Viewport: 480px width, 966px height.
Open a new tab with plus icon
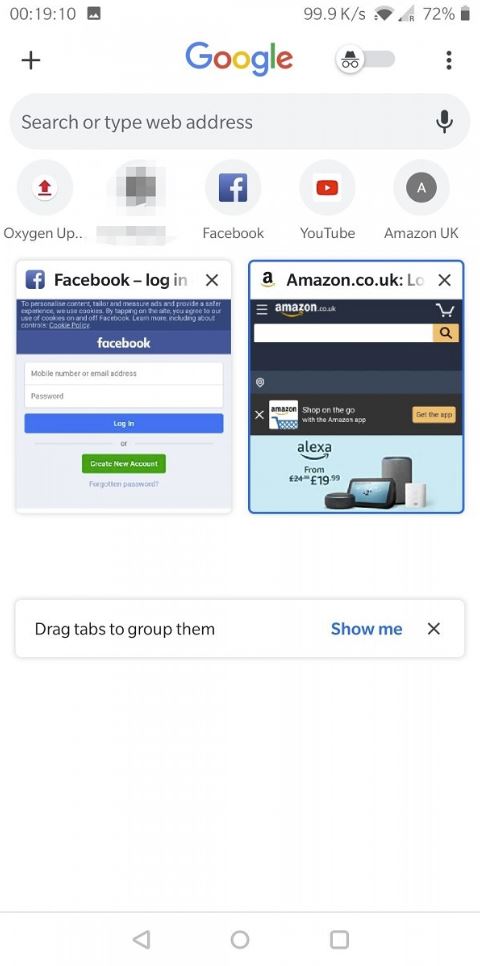pos(30,60)
